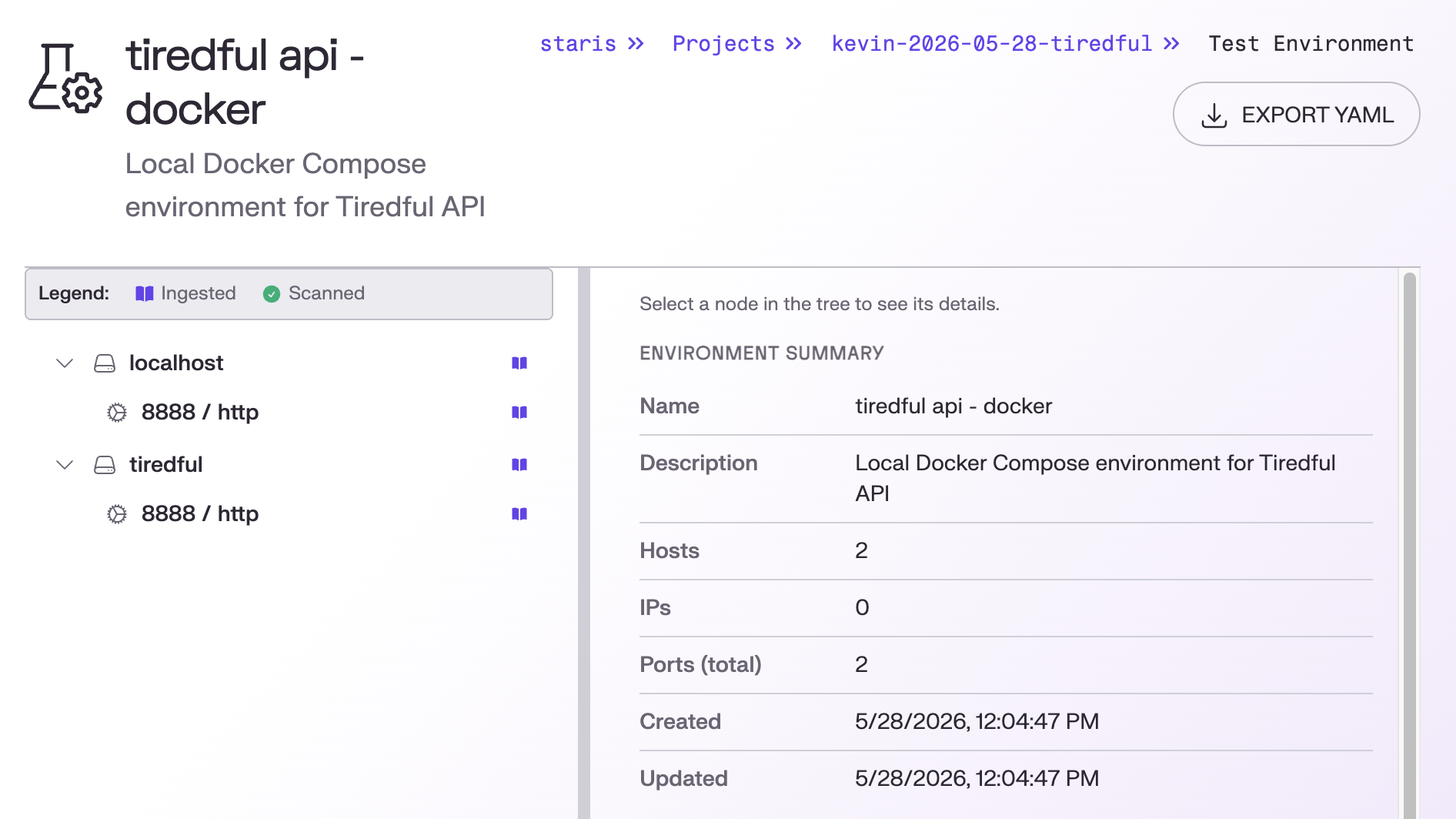Click the Created timestamp value
Image resolution: width=1456 pixels, height=819 pixels.
pyautogui.click(x=977, y=722)
